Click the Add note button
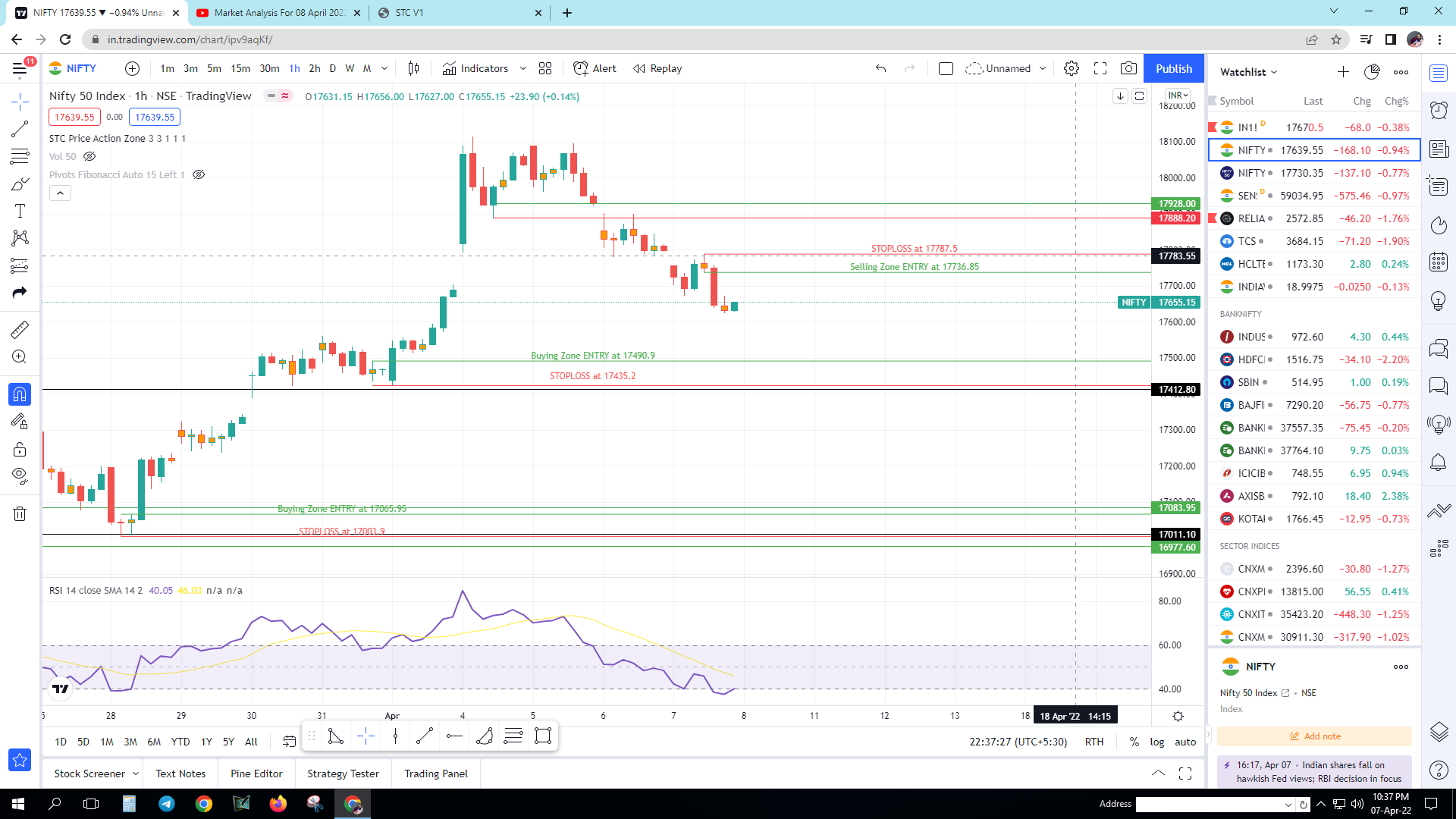Viewport: 1456px width, 819px height. 1315,736
